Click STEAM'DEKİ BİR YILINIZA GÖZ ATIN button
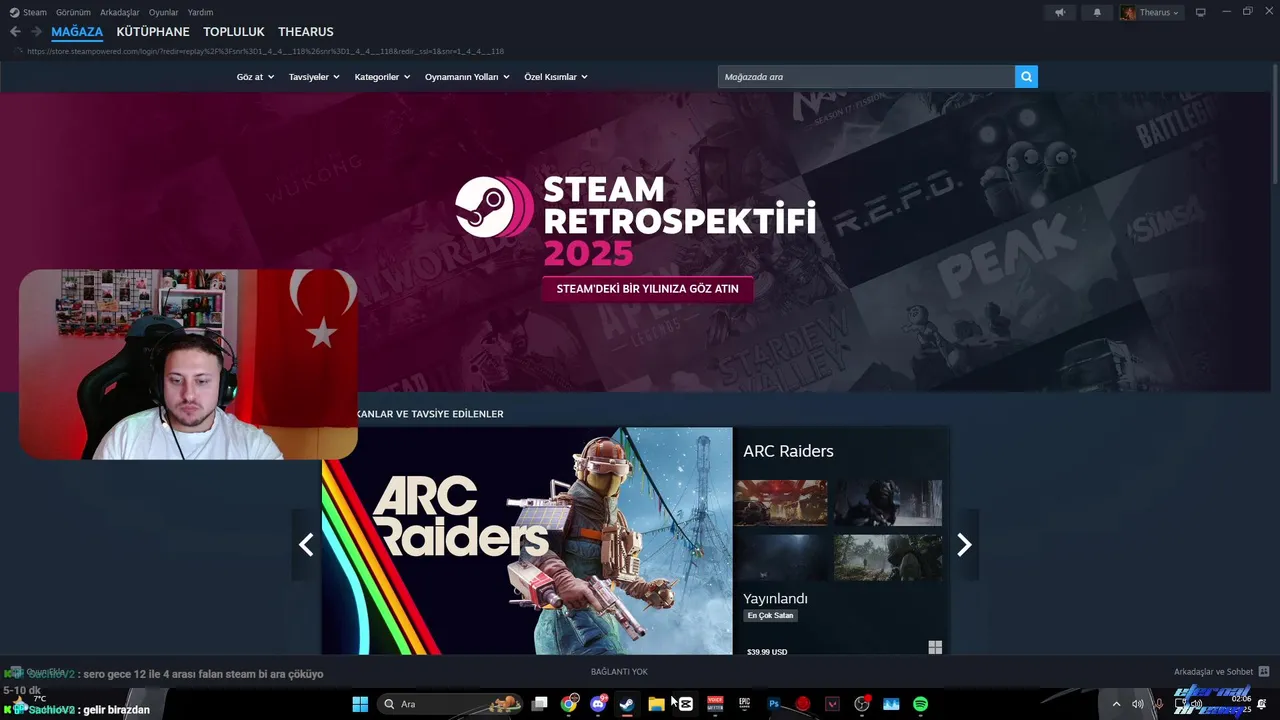Image resolution: width=1280 pixels, height=720 pixels. click(x=647, y=289)
